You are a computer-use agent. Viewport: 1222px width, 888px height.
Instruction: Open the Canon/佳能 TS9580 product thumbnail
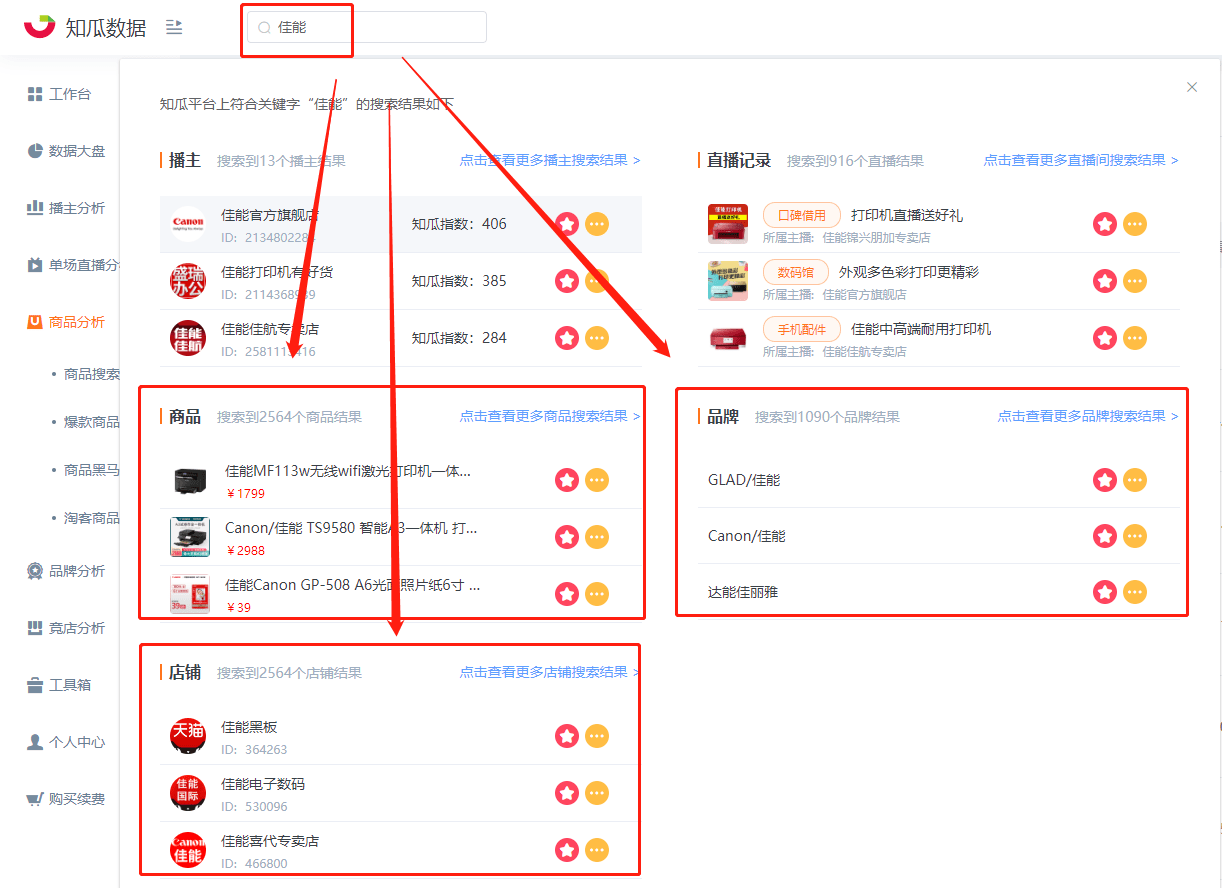(190, 537)
